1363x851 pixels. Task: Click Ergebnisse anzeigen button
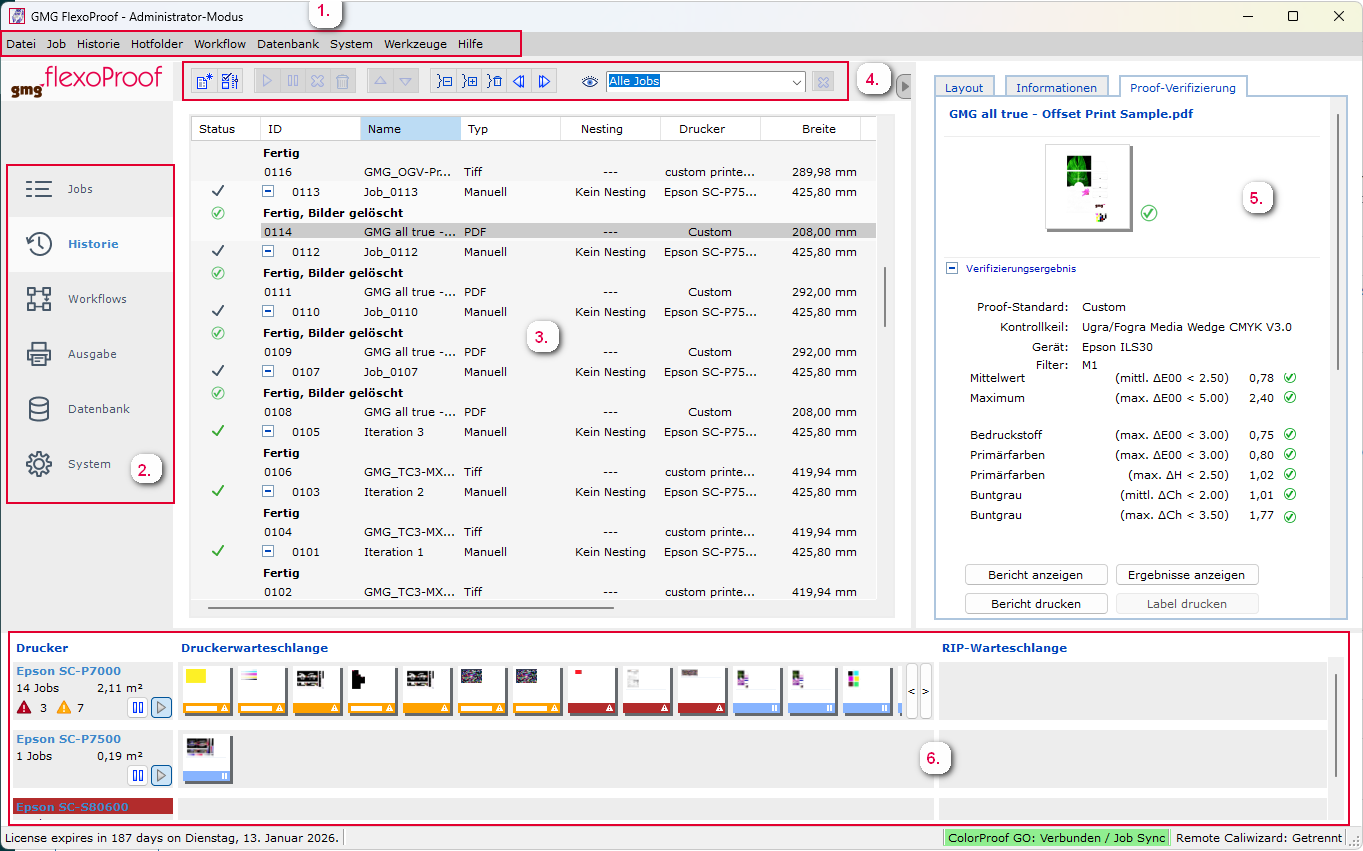tap(1186, 575)
